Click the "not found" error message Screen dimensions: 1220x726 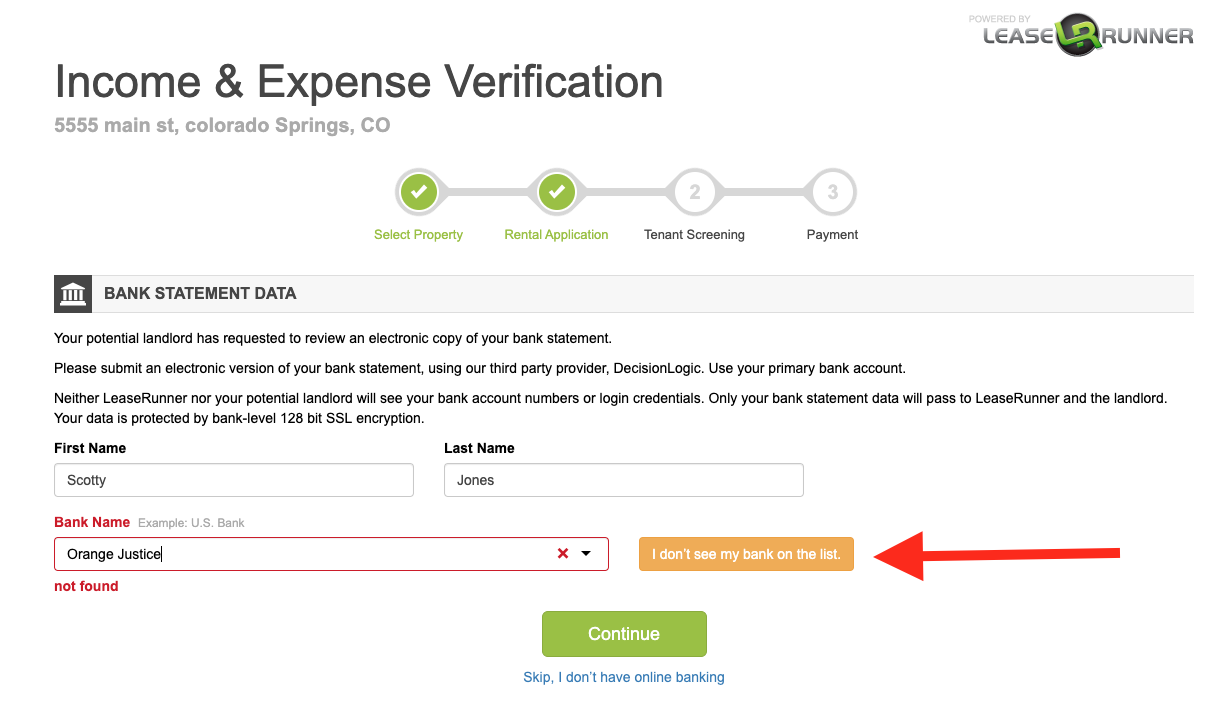[x=86, y=587]
